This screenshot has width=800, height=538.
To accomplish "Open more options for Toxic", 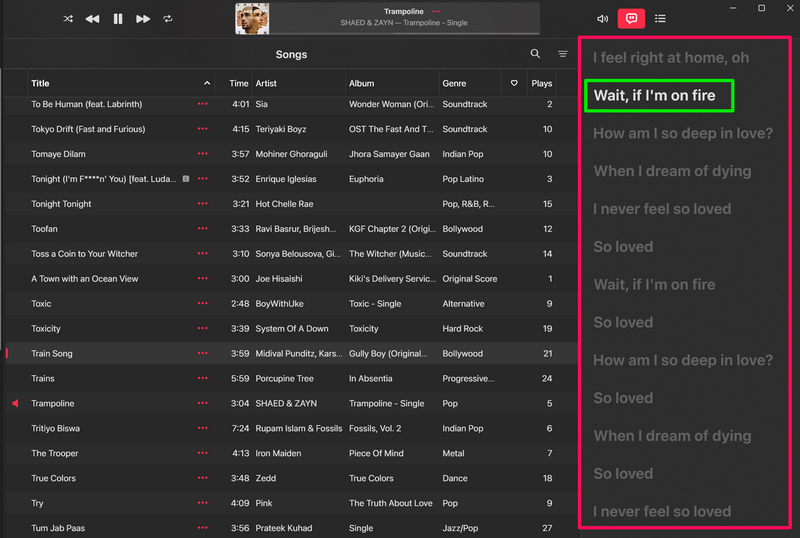I will [203, 303].
